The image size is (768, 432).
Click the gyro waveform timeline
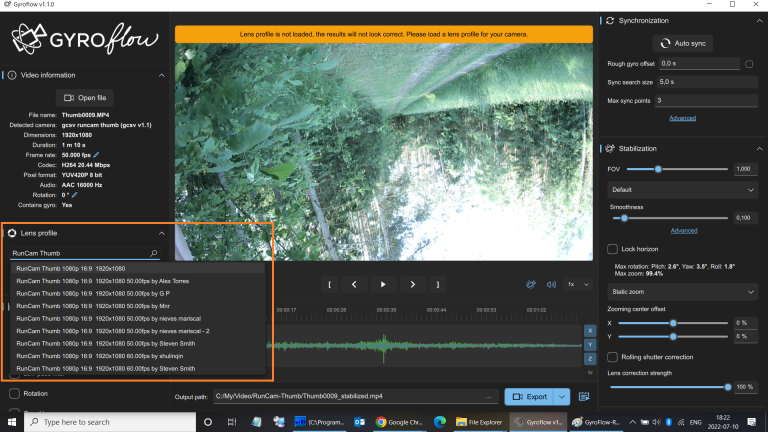[424, 346]
